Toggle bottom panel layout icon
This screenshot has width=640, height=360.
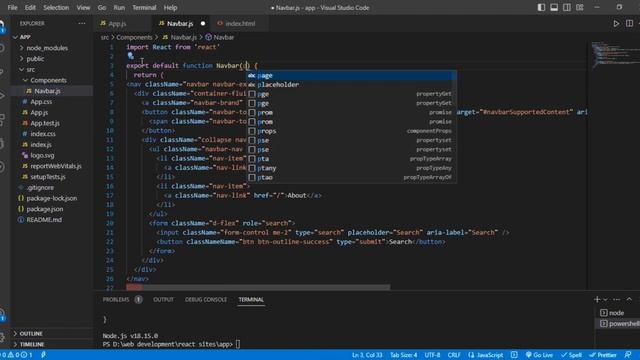point(554,7)
